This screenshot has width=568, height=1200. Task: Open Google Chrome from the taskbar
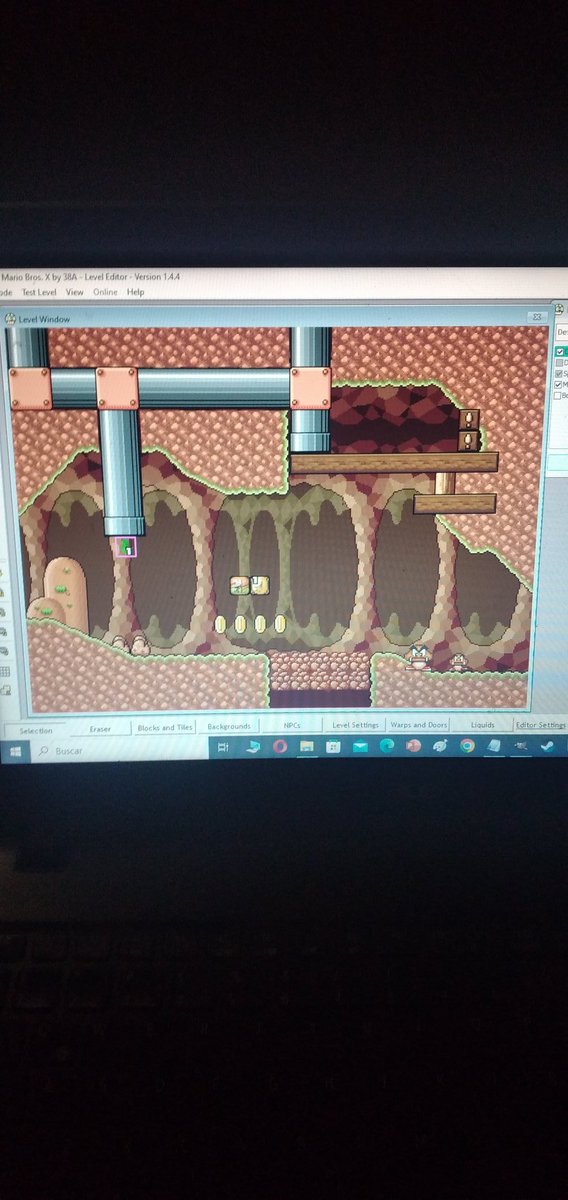click(467, 746)
